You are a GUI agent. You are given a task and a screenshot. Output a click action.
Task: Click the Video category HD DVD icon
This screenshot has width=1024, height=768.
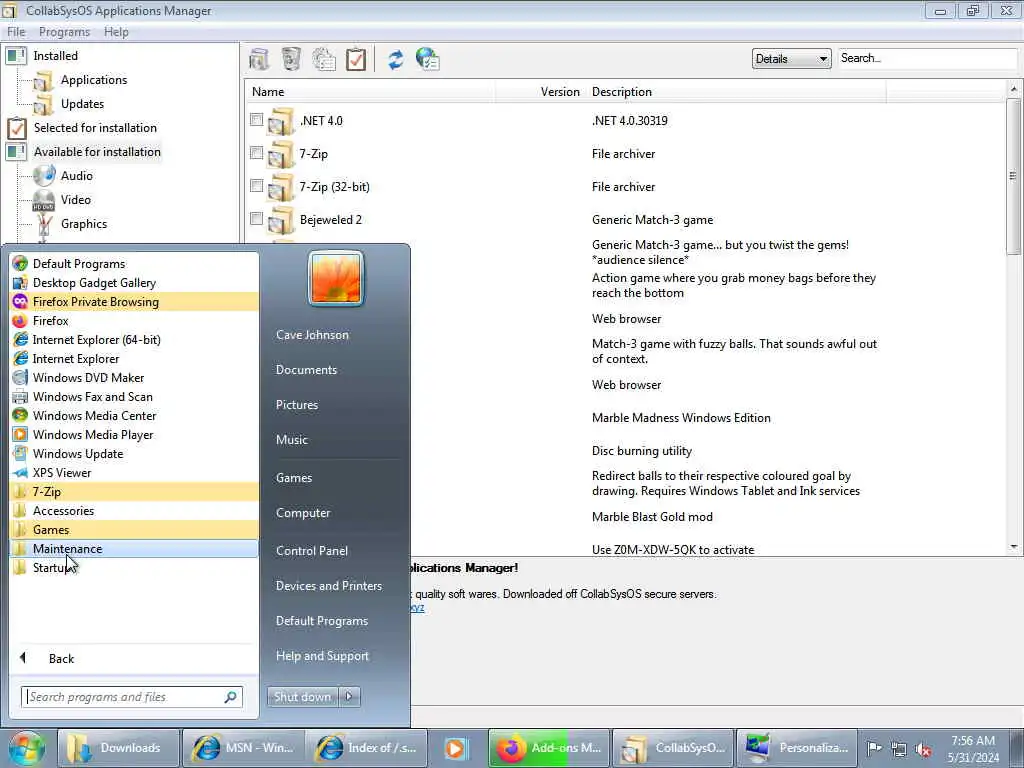pyautogui.click(x=44, y=200)
